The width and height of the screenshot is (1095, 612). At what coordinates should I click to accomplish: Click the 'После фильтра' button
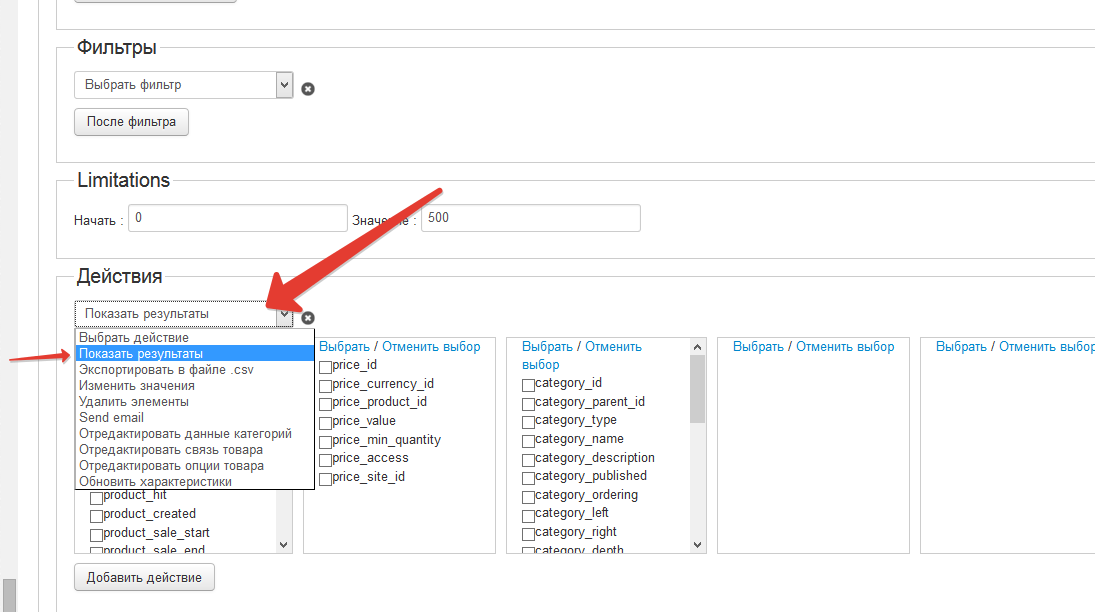[131, 122]
